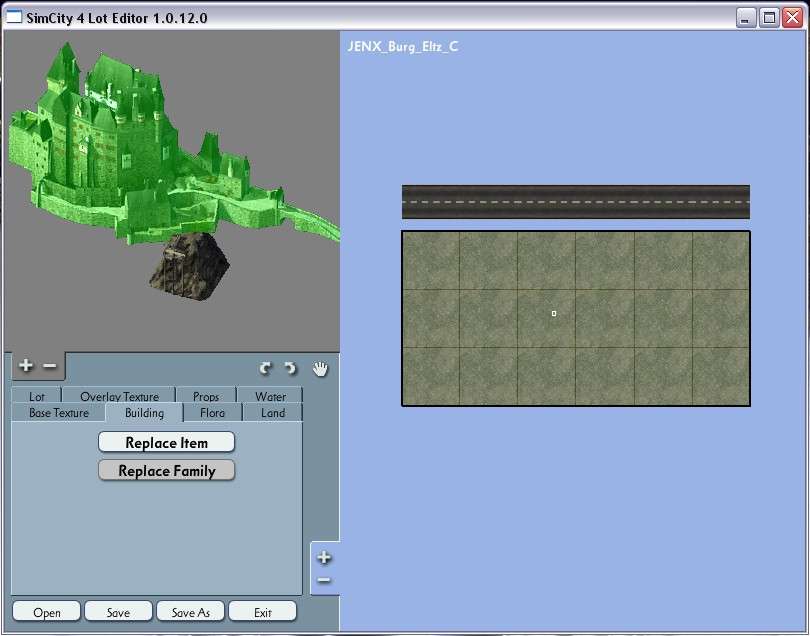This screenshot has height=636, width=810.
Task: Click the application icon in title bar
Action: [14, 17]
